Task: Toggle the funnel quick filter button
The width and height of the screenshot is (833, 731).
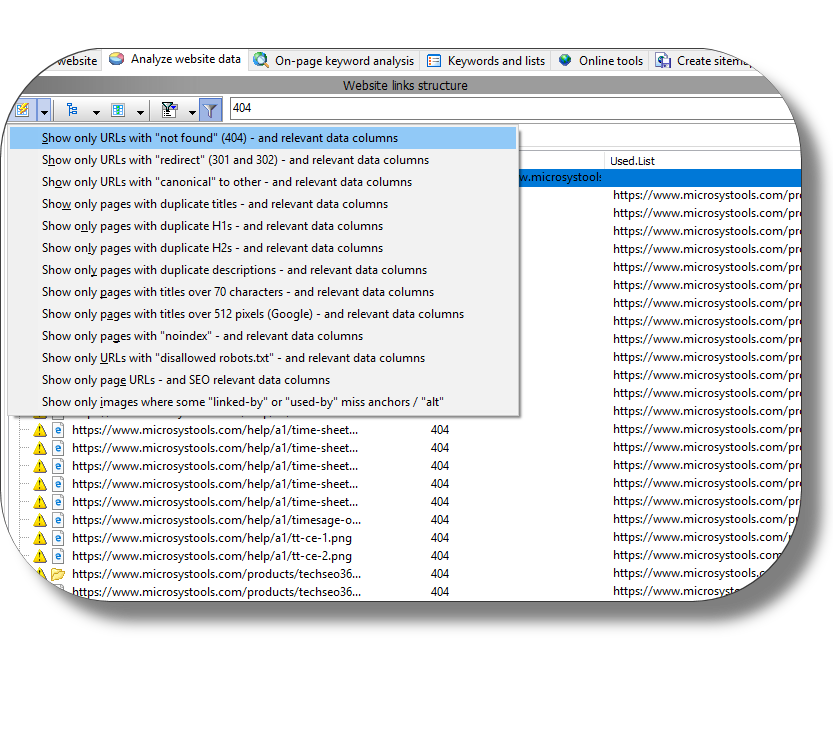Action: 210,110
